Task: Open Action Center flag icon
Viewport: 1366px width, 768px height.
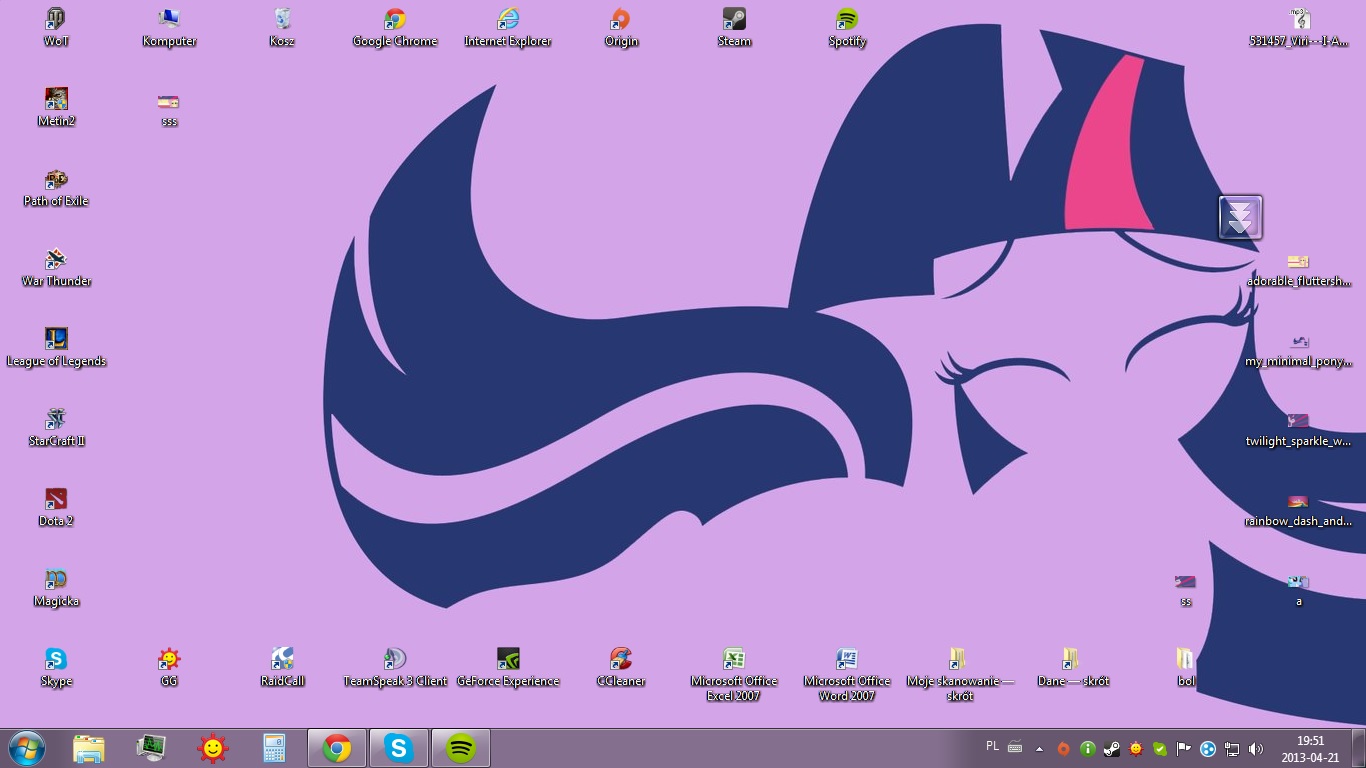Action: [x=1184, y=748]
